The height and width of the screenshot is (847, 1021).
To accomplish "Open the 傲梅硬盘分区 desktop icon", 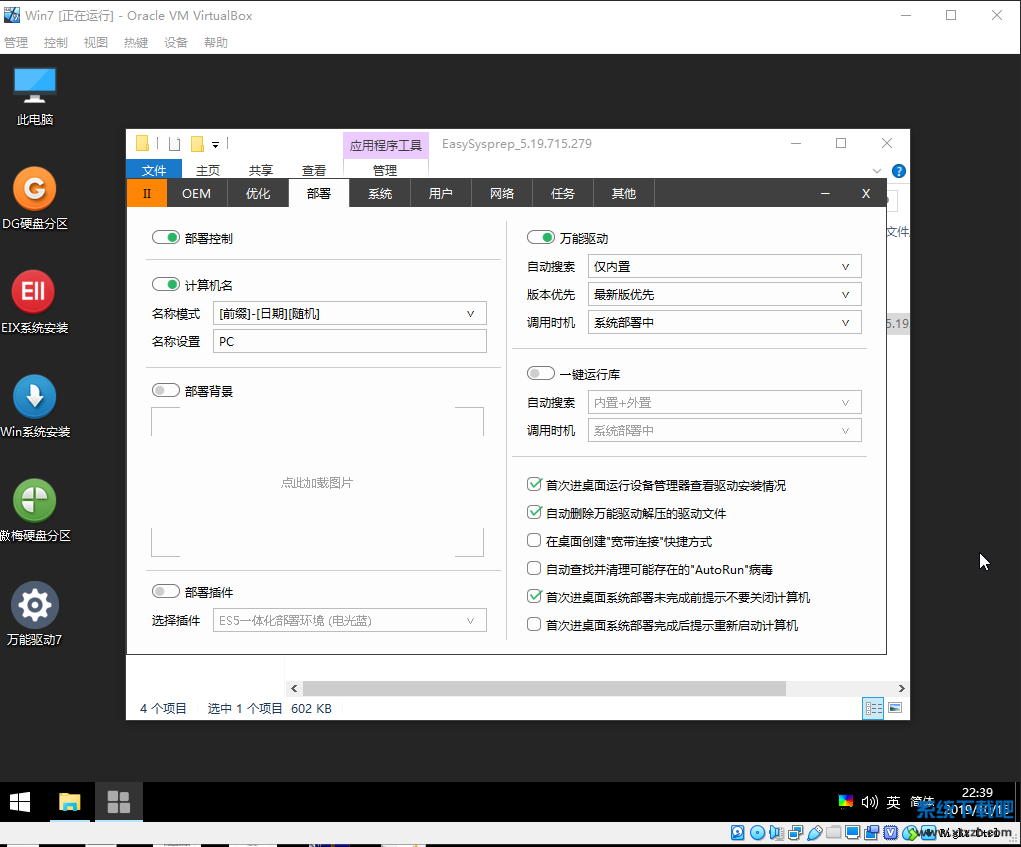I will 34,501.
